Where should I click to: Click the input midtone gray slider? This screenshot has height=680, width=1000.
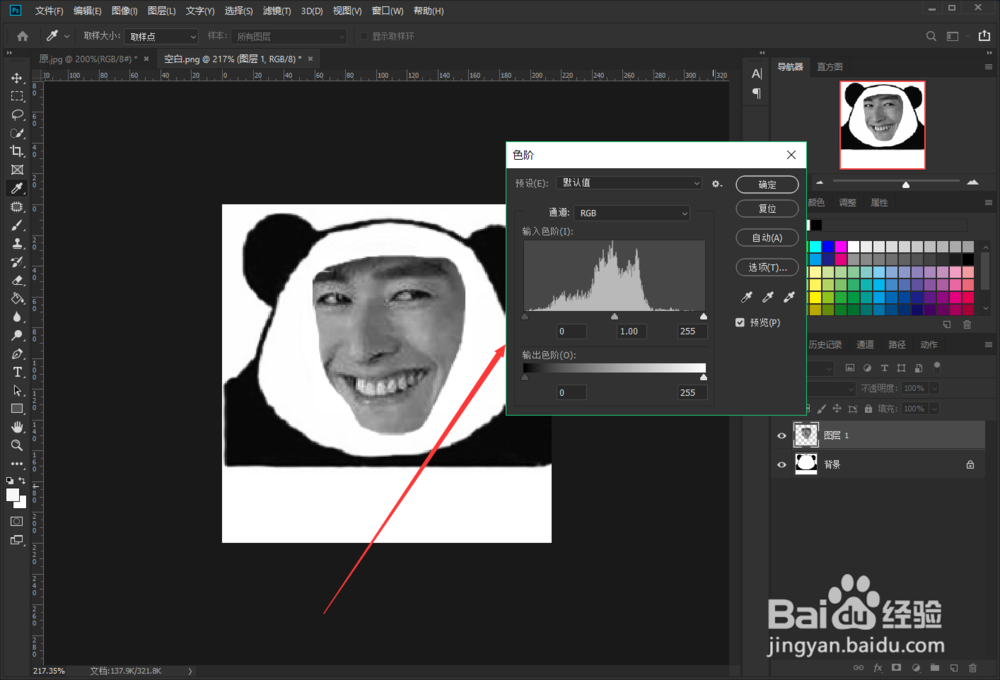pos(614,316)
